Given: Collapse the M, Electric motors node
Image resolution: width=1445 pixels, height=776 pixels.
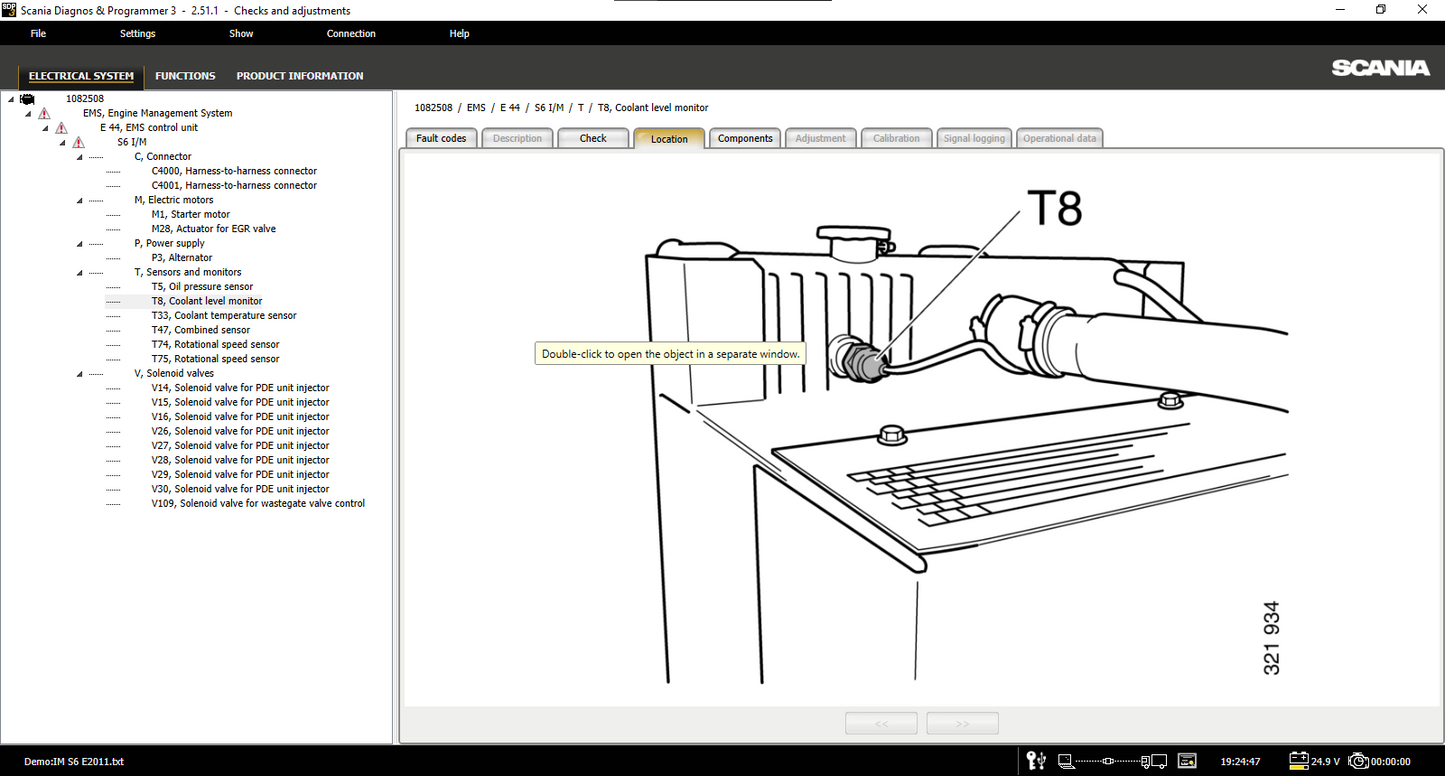Looking at the screenshot, I should coord(80,200).
